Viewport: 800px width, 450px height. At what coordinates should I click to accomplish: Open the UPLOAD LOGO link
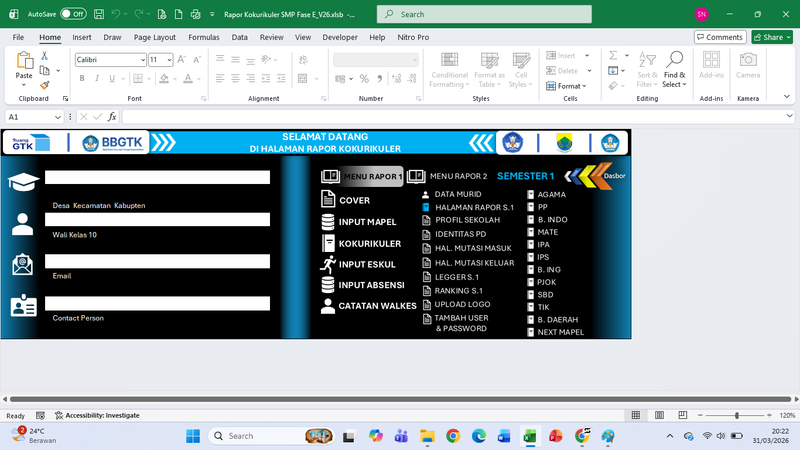pos(462,304)
